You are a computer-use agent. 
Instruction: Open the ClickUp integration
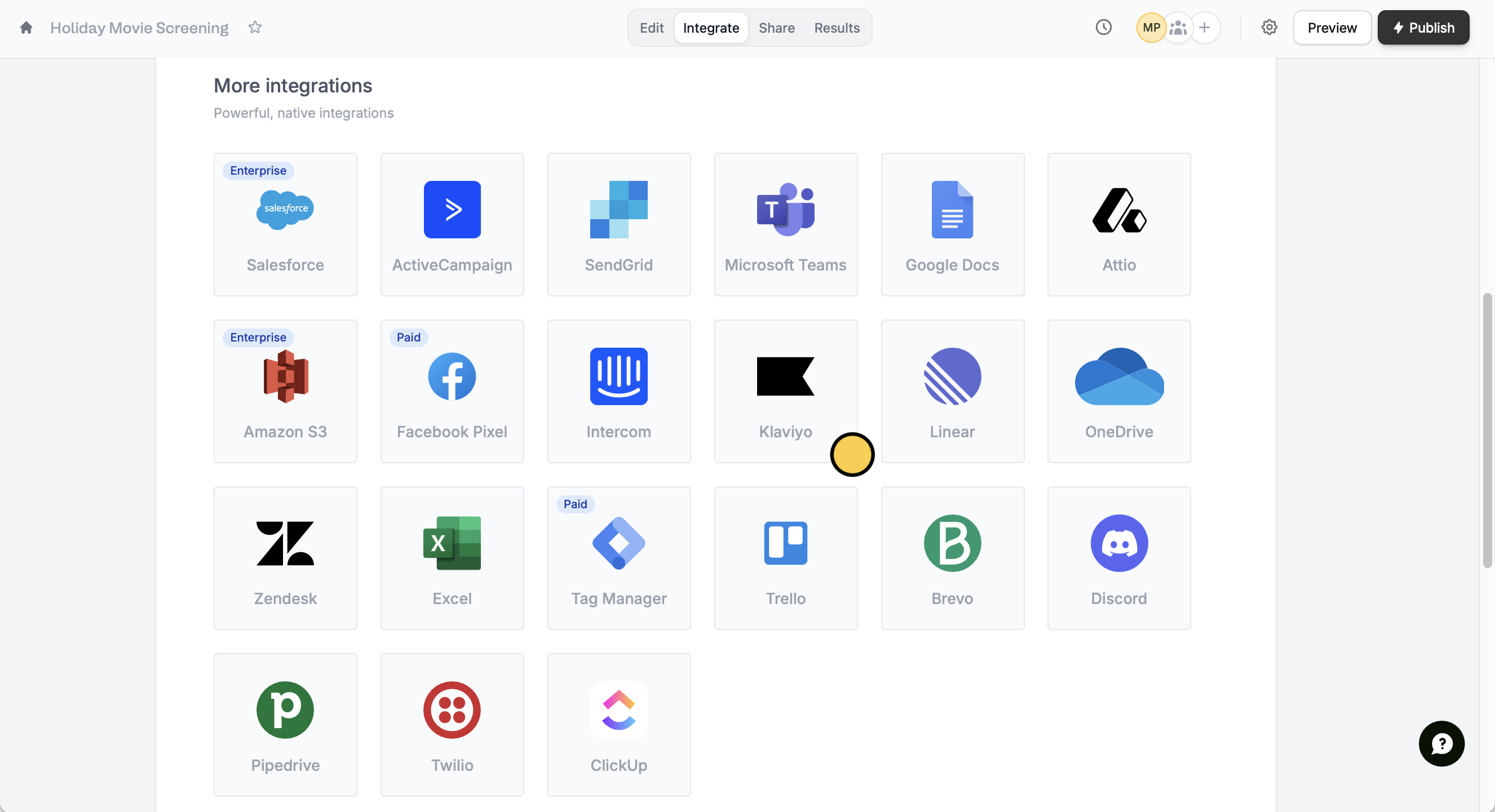(x=618, y=725)
